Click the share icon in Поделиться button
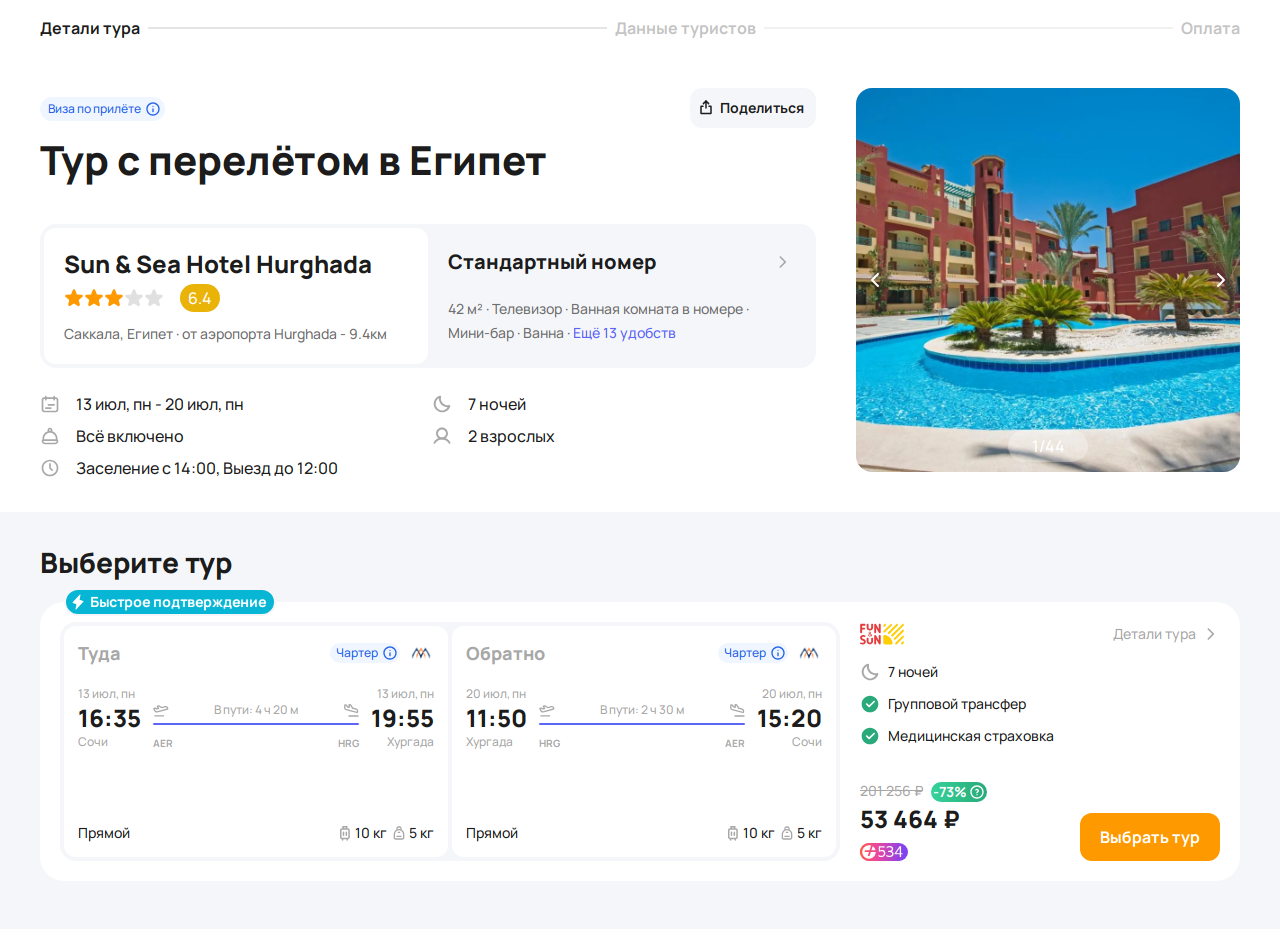This screenshot has height=929, width=1280. [x=706, y=108]
